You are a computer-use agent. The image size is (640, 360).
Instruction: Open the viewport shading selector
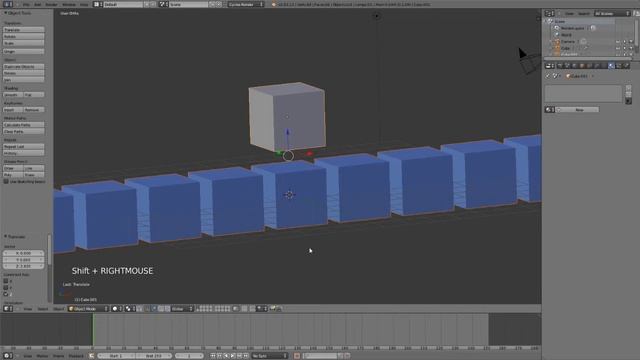pos(117,309)
